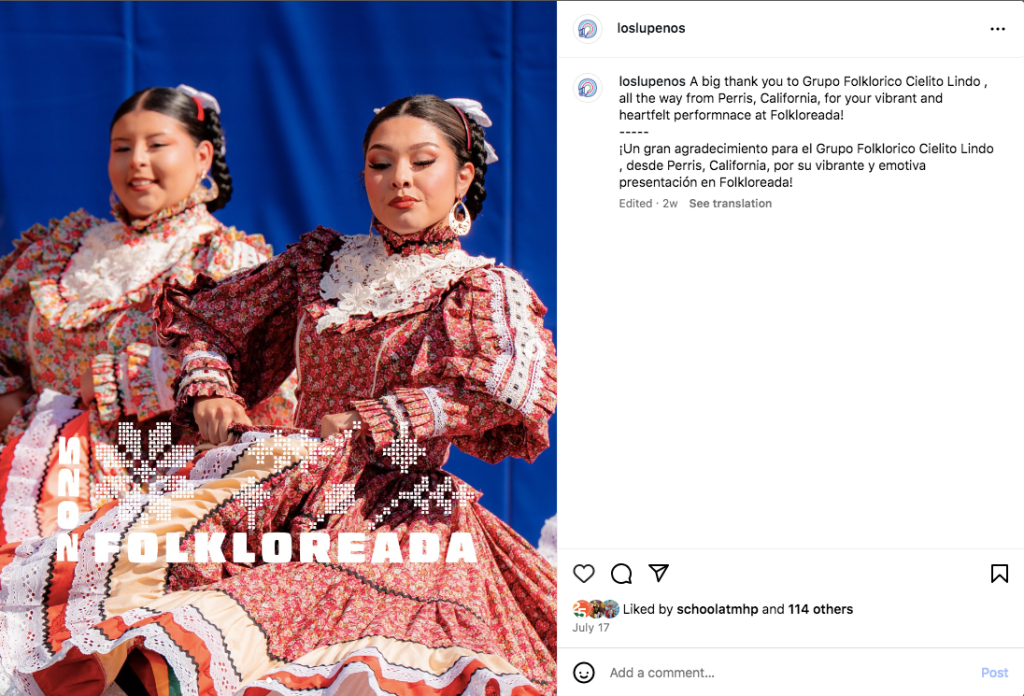Click the liked-by avatar cluster
This screenshot has width=1024, height=696.
(596, 609)
